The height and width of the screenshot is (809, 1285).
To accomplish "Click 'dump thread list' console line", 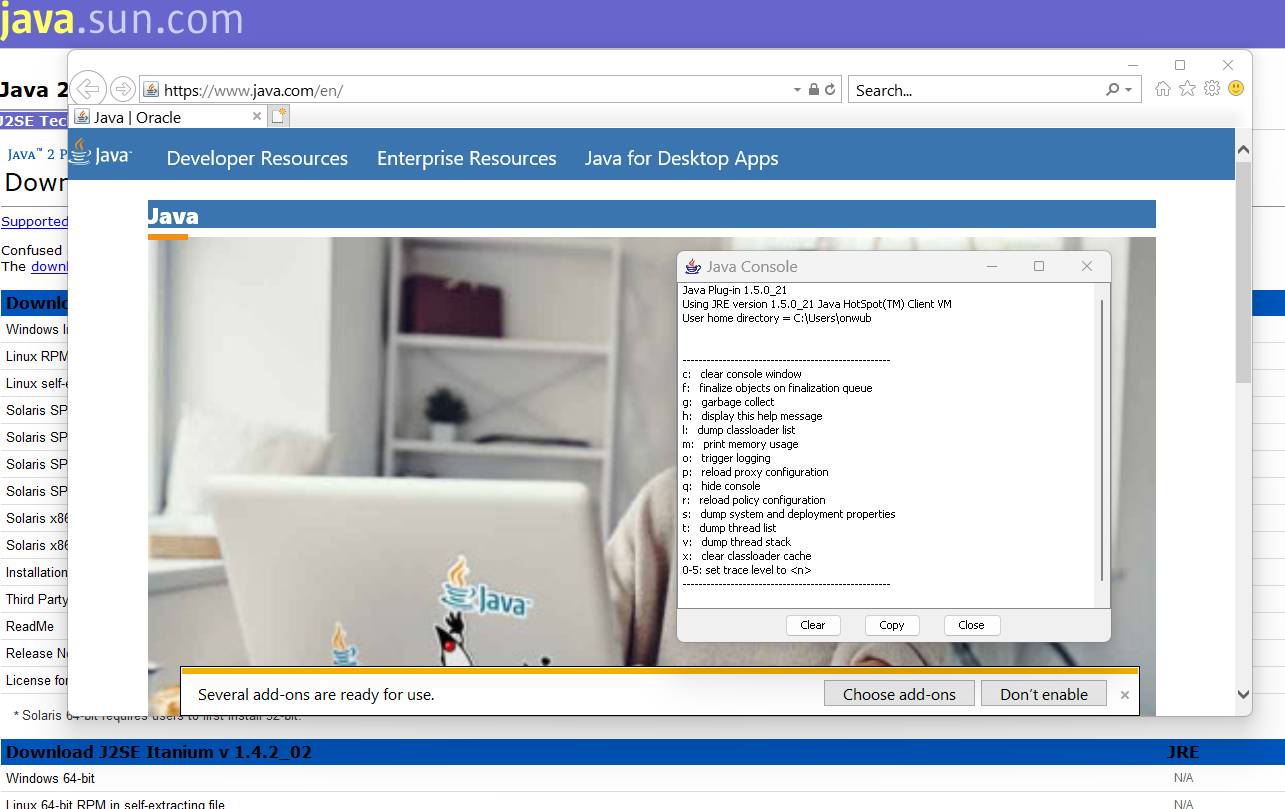I will tap(729, 528).
